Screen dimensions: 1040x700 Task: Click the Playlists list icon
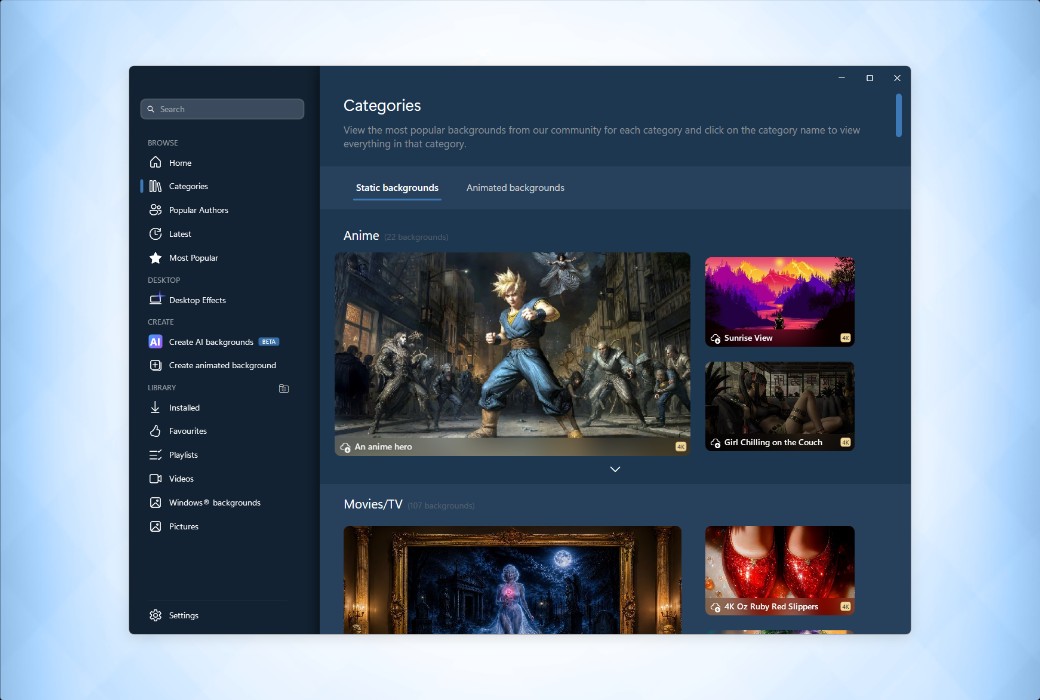(155, 455)
